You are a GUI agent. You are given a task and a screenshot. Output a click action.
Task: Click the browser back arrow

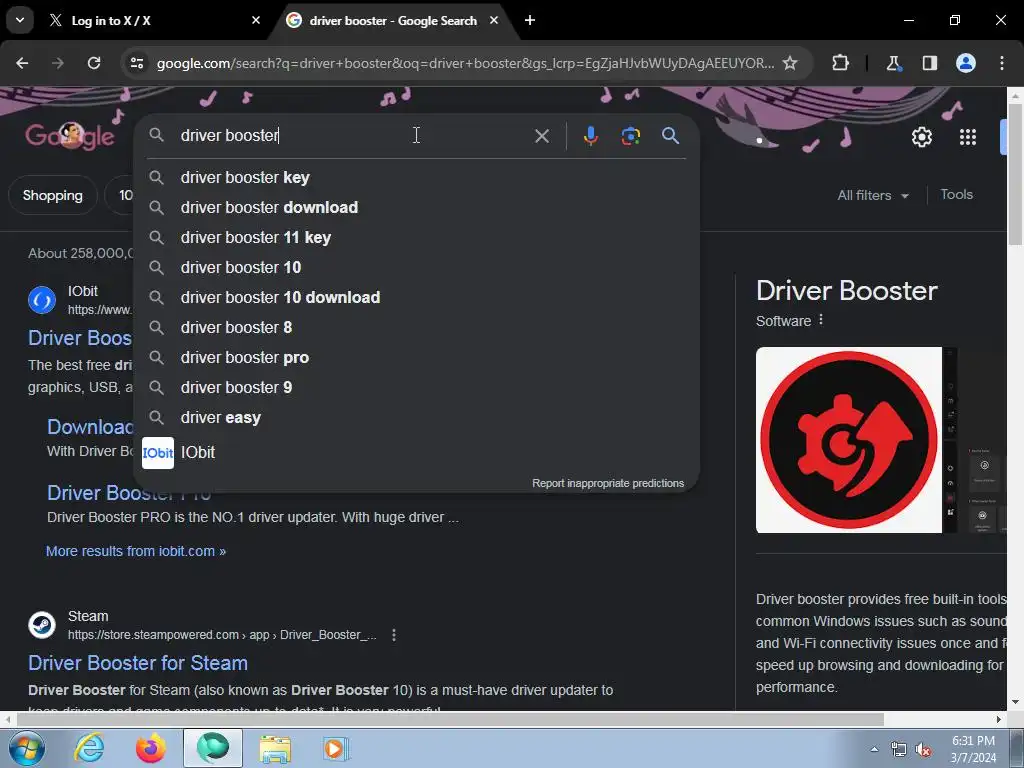pos(22,63)
